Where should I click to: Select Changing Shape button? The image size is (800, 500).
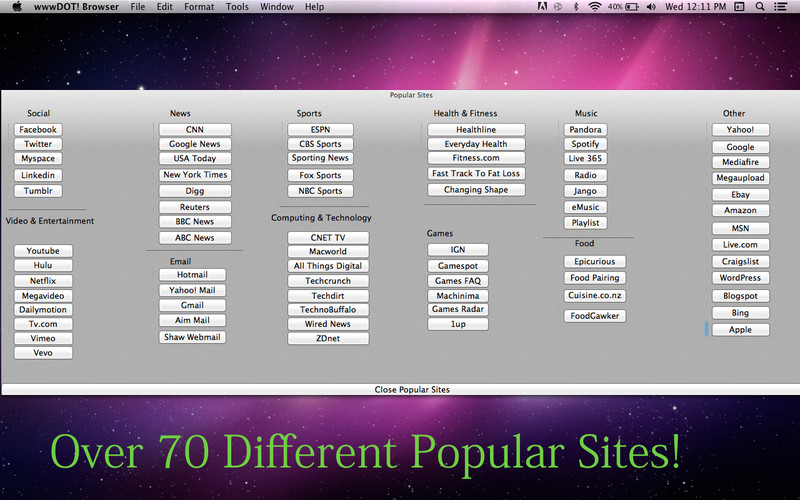476,190
